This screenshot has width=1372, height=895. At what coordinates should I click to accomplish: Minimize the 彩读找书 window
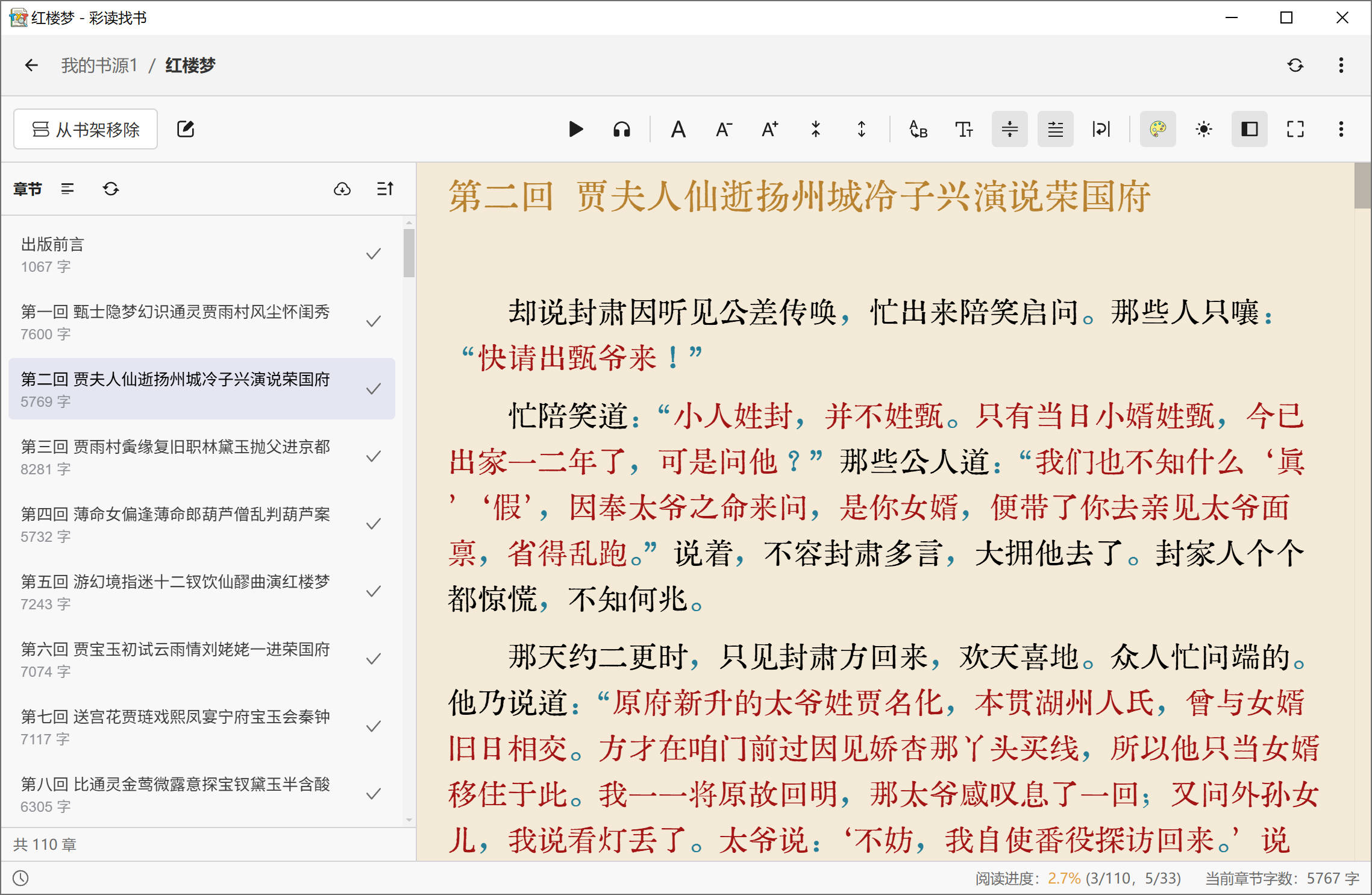pos(1231,17)
